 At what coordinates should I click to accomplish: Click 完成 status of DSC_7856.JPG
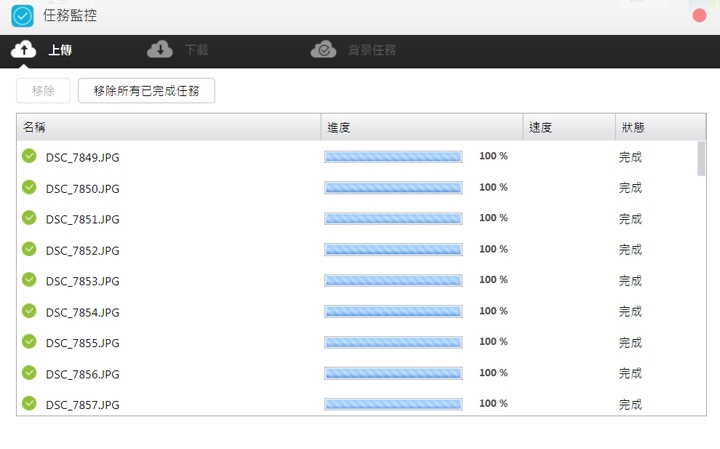click(630, 373)
